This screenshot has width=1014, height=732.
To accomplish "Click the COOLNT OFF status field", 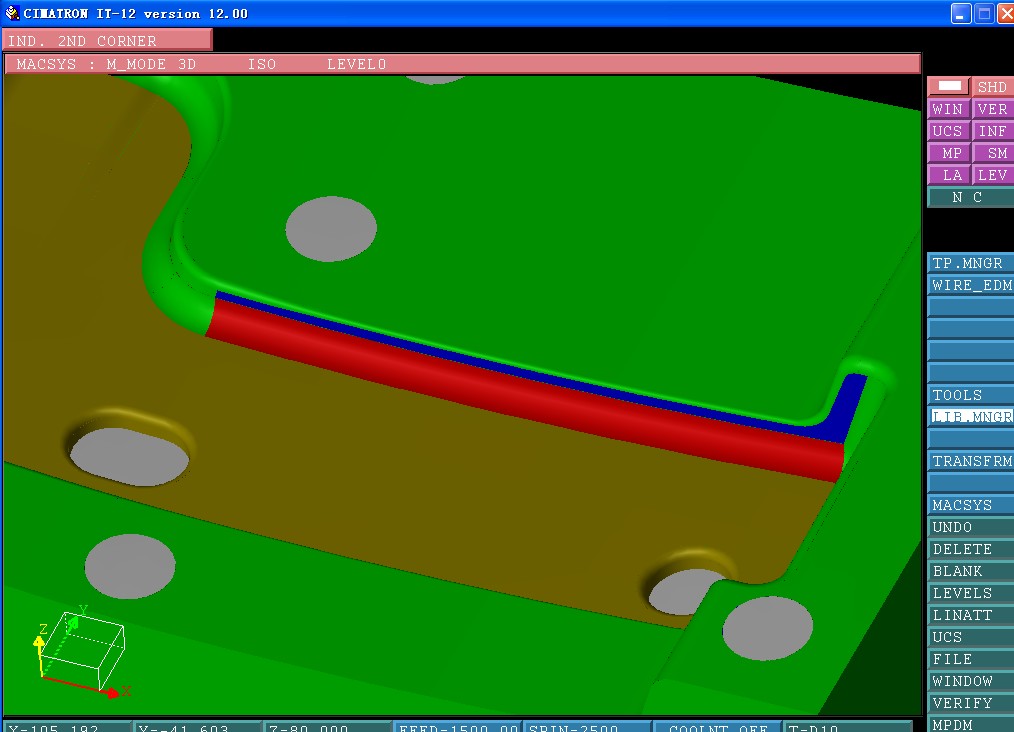I will click(x=717, y=727).
